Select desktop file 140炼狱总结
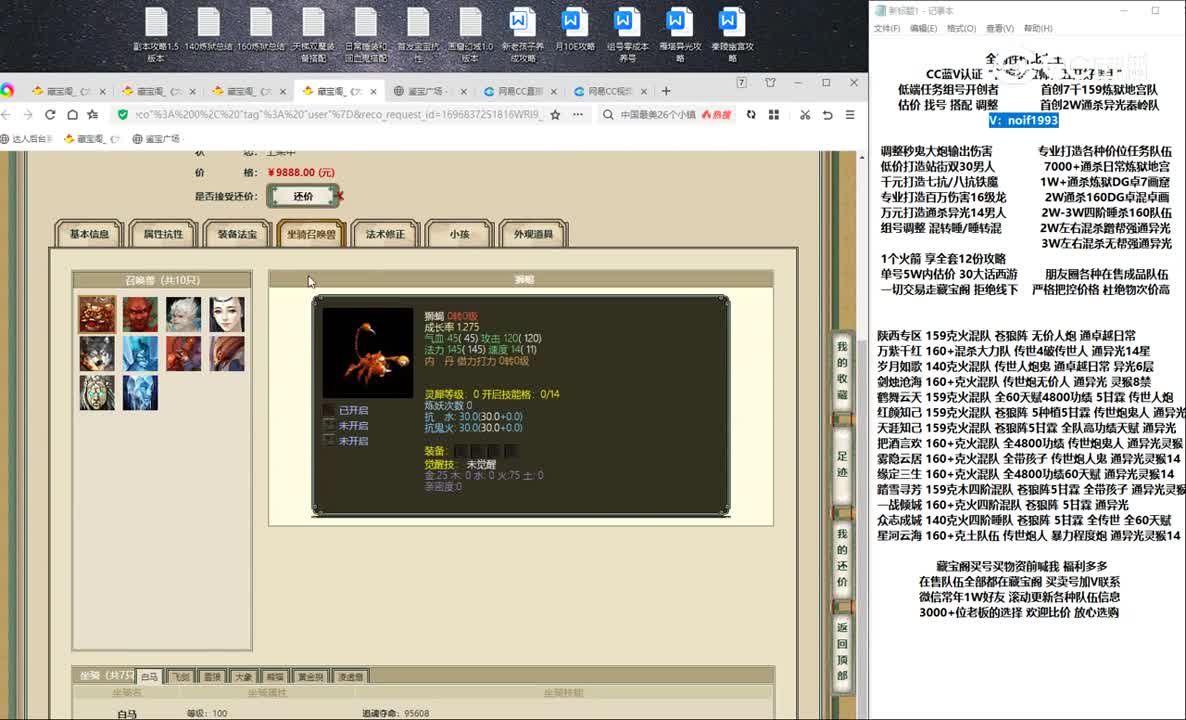 tap(209, 30)
